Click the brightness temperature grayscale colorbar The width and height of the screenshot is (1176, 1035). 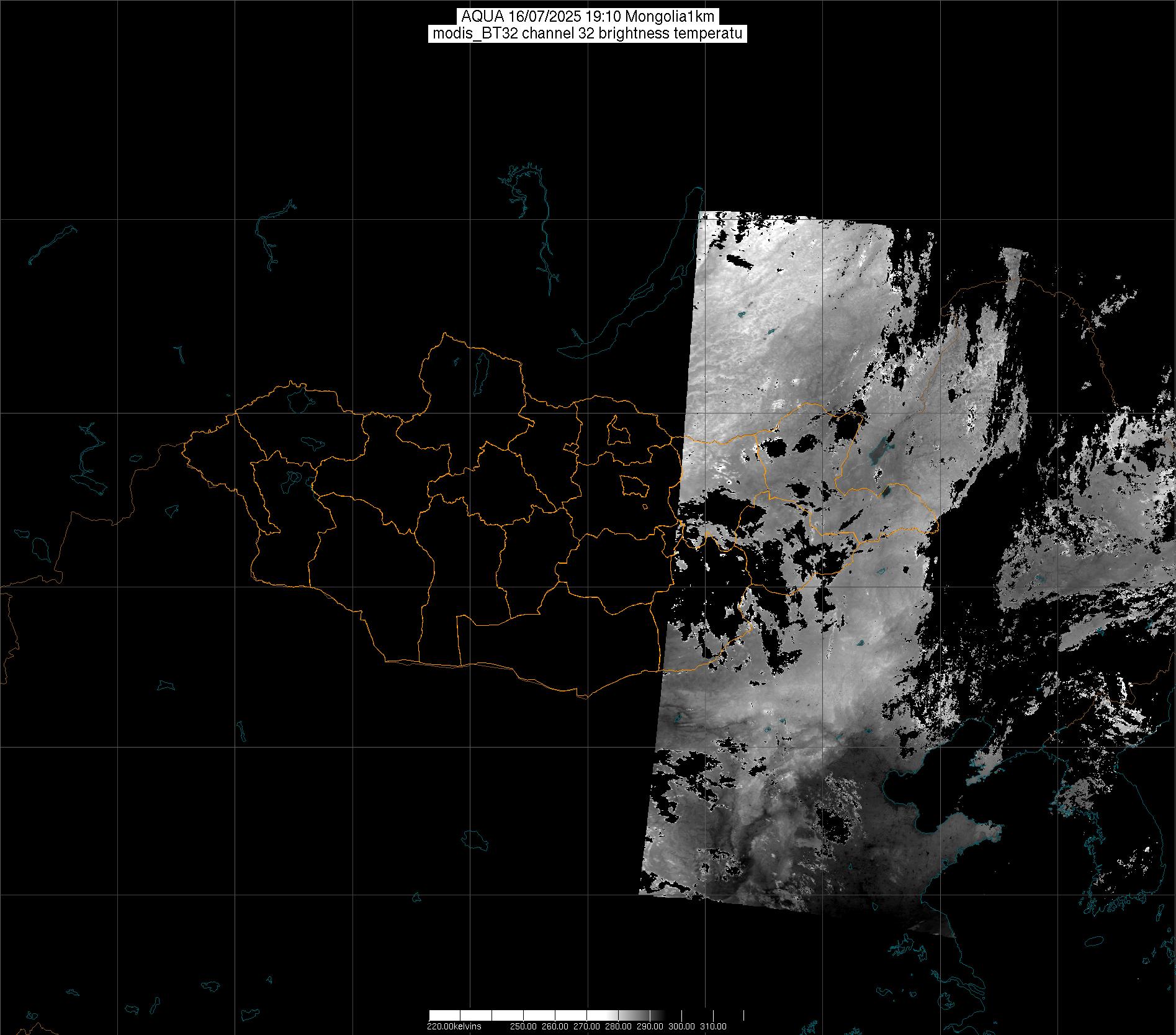pos(586,1015)
